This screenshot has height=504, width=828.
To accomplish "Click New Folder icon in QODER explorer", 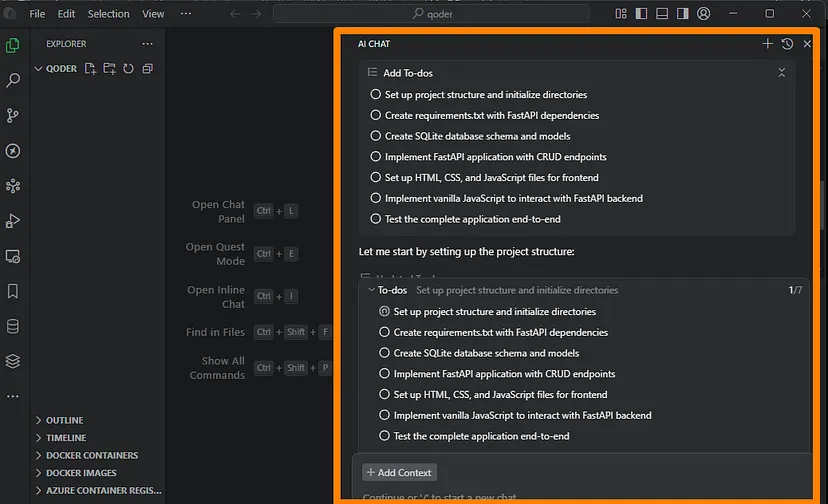I will coord(109,69).
